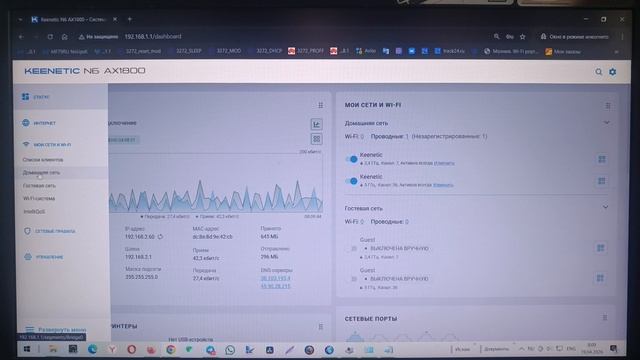Expand the bookmarks overflow chevron
Viewport: 640px width, 360px height.
tap(616, 52)
